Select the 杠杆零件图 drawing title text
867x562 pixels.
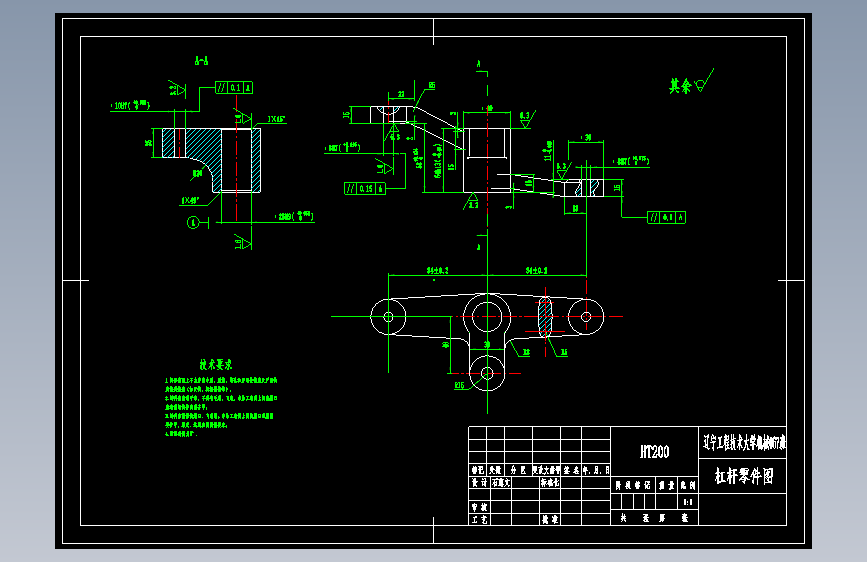pyautogui.click(x=744, y=476)
